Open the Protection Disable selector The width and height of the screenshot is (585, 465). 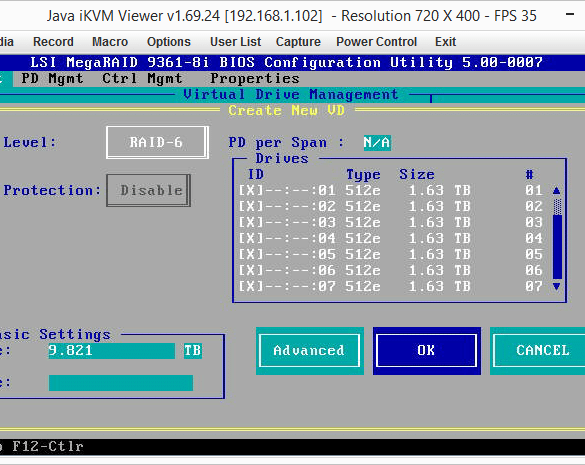(x=148, y=190)
